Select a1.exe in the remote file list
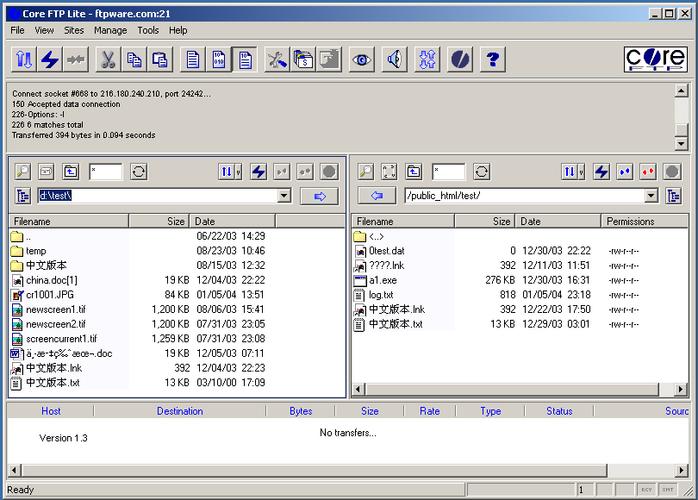698x500 pixels. [x=382, y=280]
